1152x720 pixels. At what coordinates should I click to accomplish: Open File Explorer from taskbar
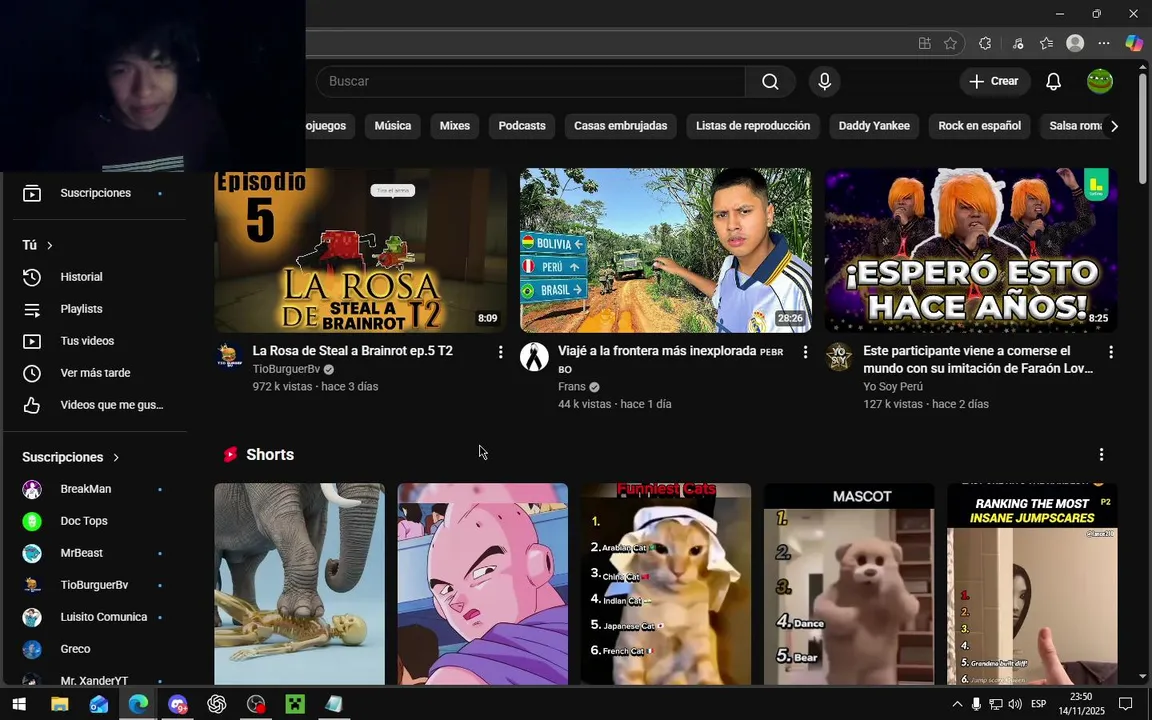(60, 704)
